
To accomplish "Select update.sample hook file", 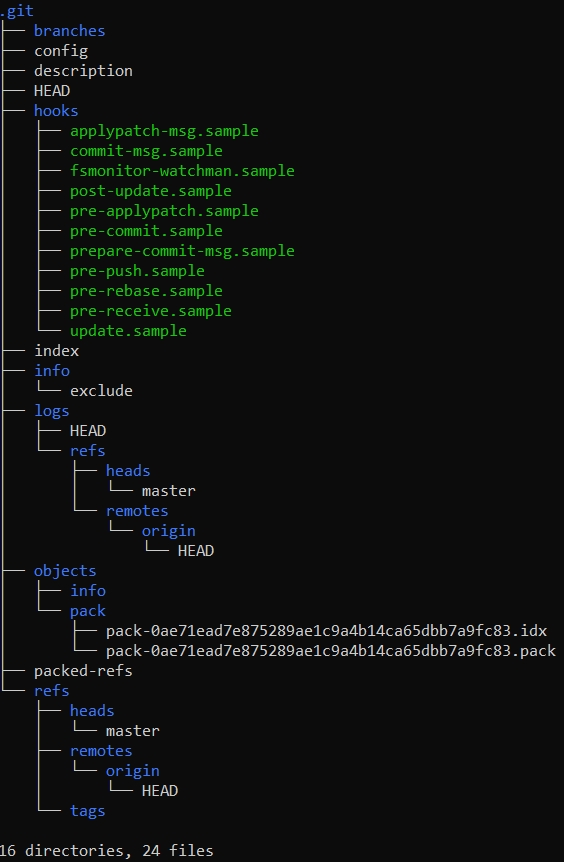I will click(128, 331).
